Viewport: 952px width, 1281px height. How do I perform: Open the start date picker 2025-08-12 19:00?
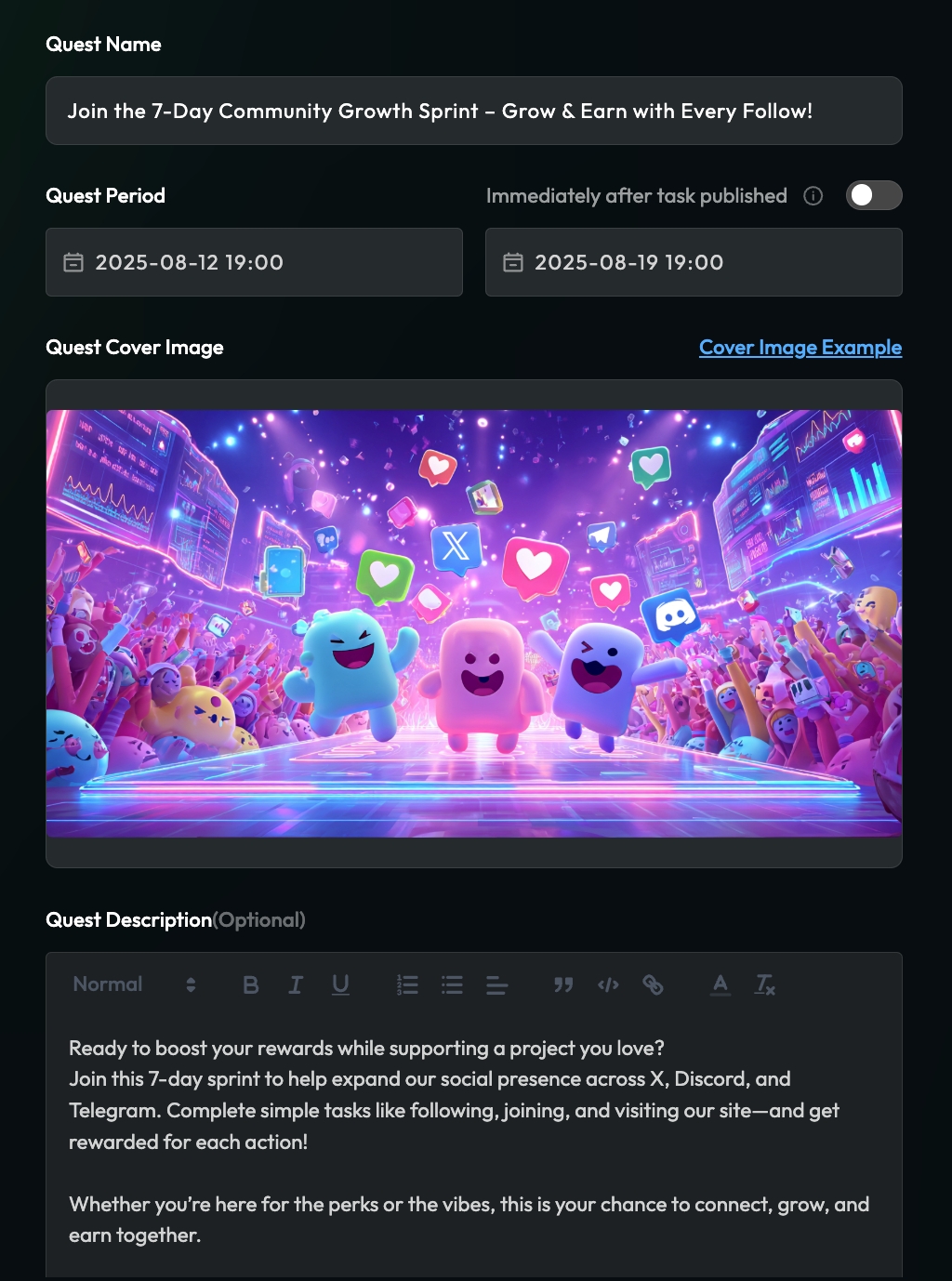[x=254, y=262]
